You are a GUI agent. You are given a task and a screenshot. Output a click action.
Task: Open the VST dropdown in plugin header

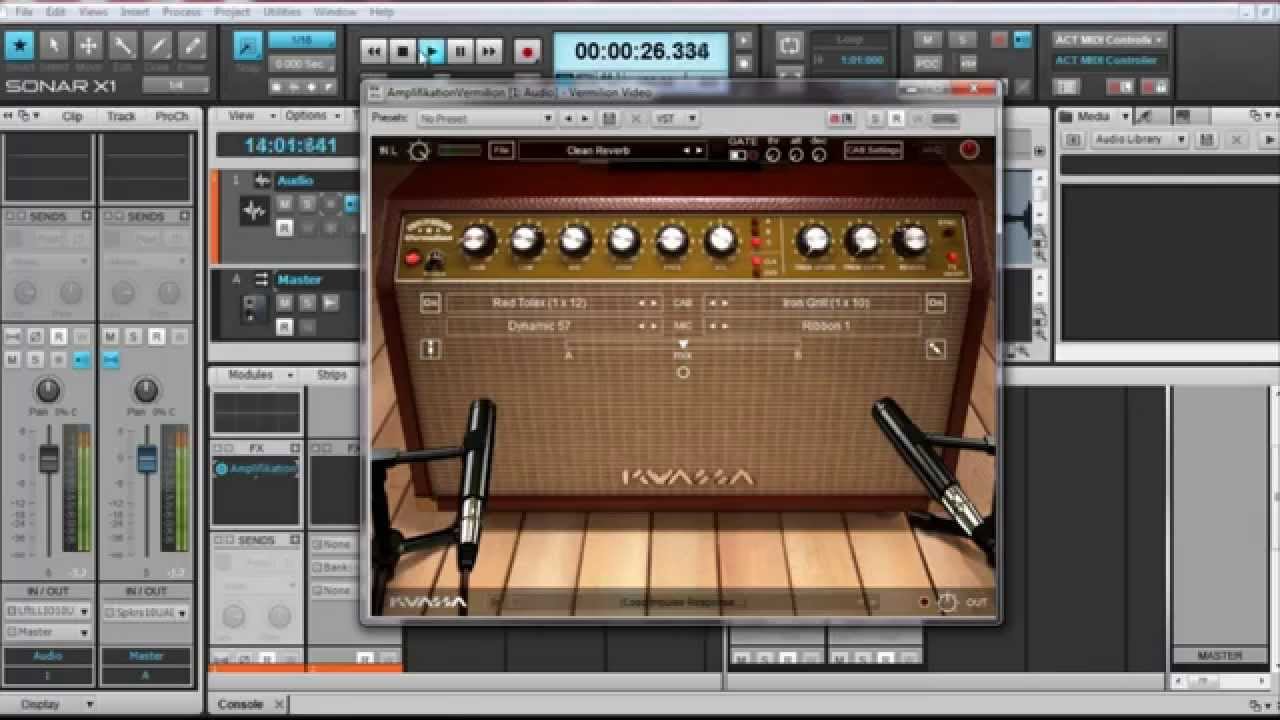click(675, 119)
